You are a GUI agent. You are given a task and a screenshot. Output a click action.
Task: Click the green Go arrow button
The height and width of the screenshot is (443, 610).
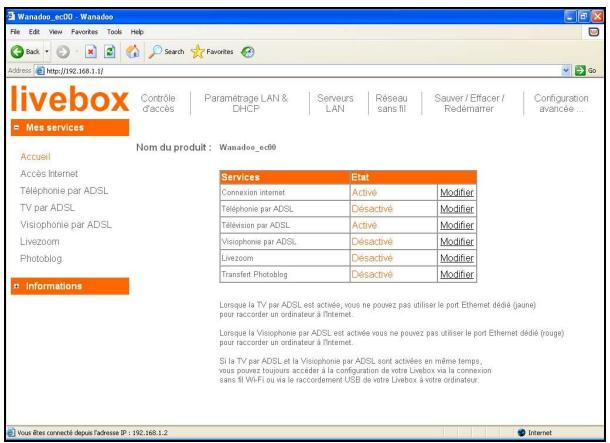click(585, 70)
